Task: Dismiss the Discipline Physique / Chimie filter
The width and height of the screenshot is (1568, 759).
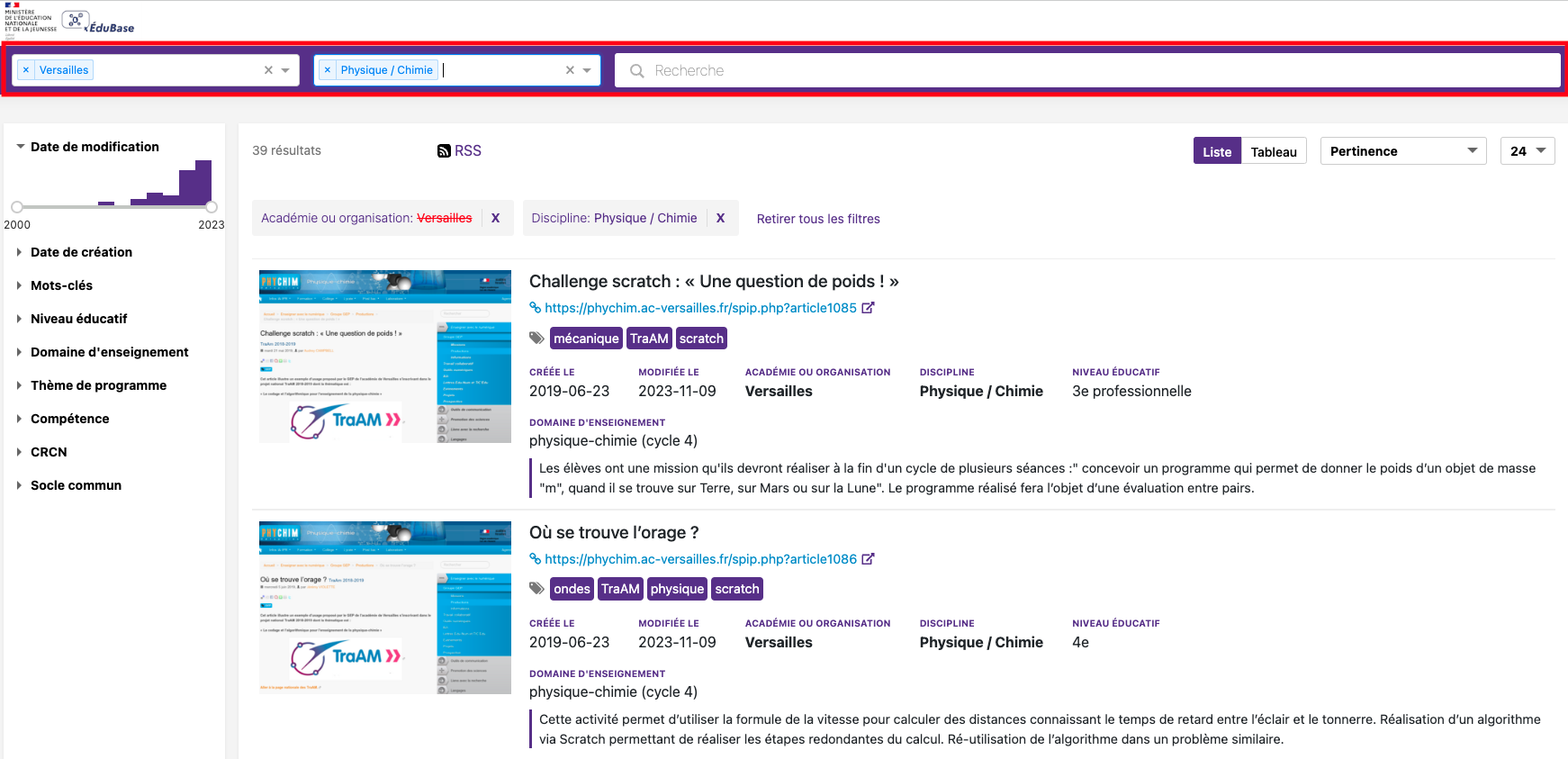Action: [720, 218]
